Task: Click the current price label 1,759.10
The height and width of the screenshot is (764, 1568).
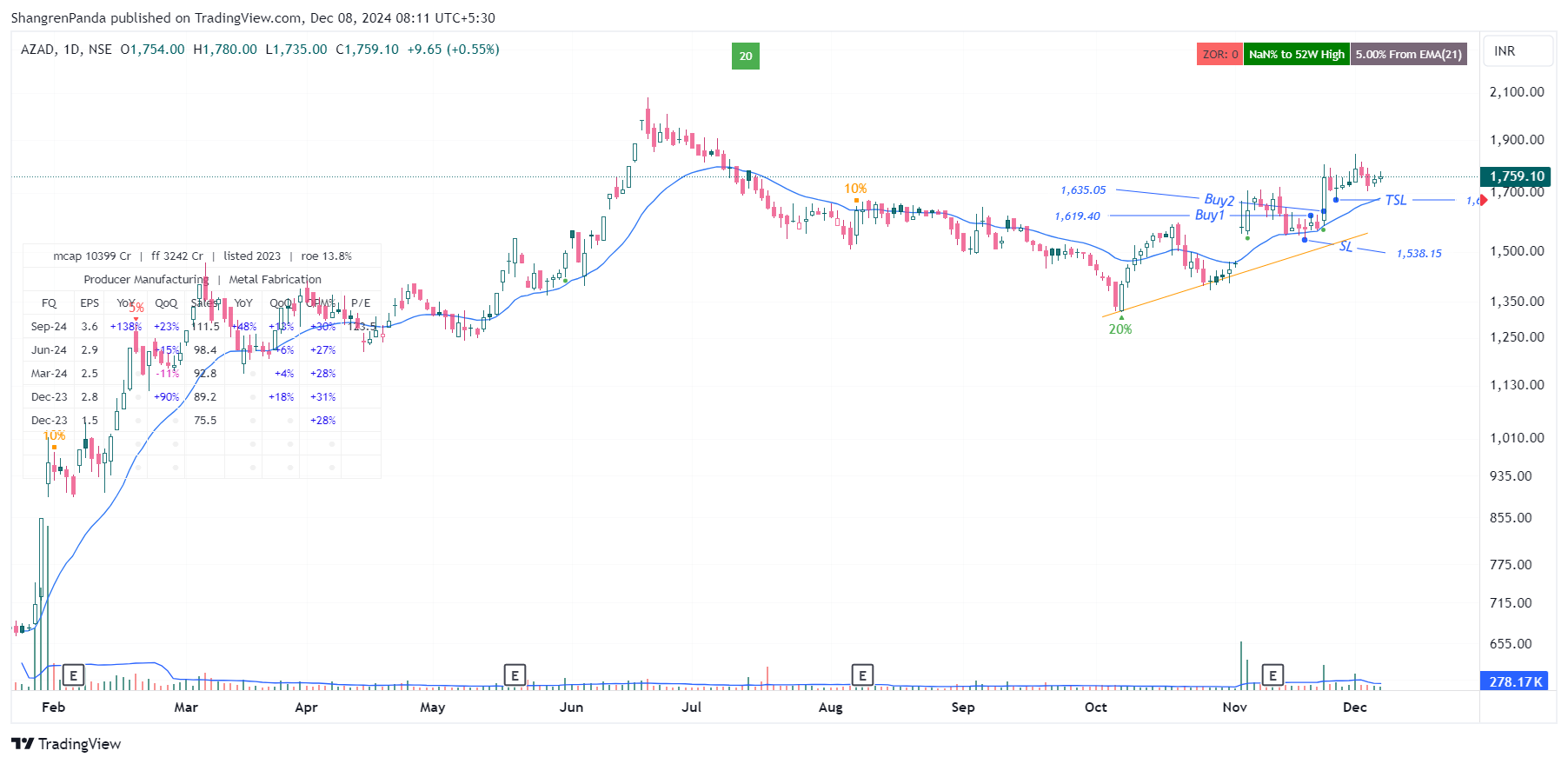Action: pos(1517,176)
